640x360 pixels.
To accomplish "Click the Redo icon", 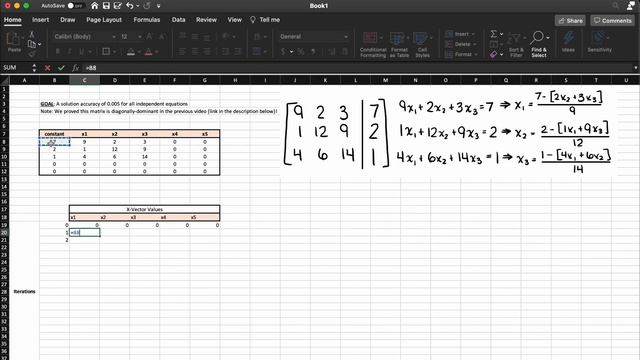I will [147, 6].
